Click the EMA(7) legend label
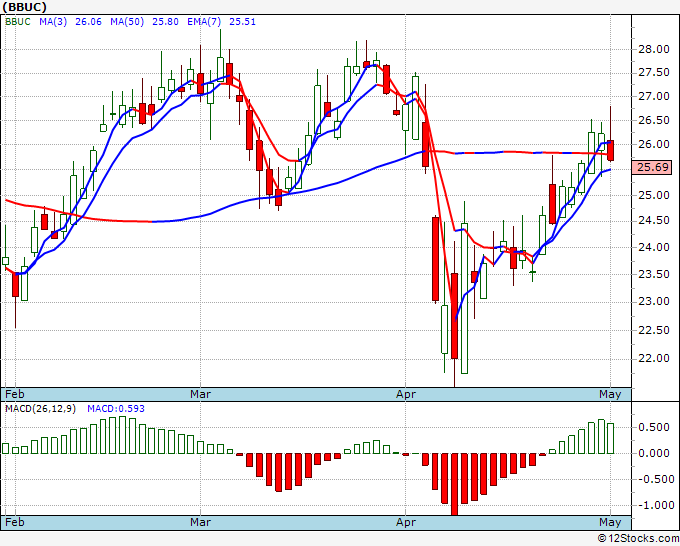 [204, 22]
